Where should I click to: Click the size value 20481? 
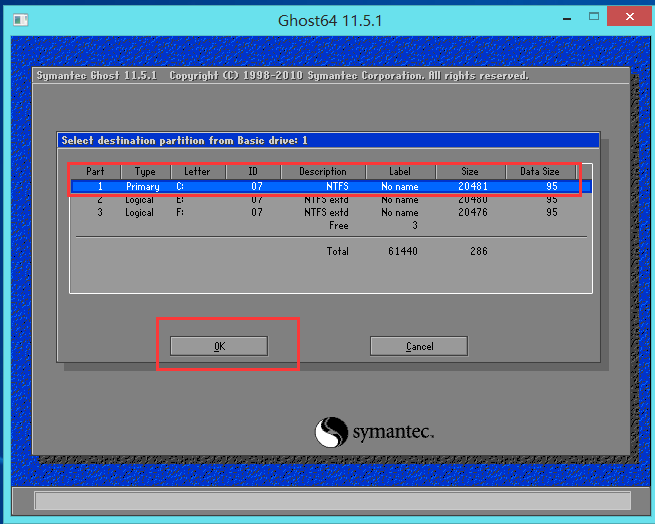(x=473, y=186)
